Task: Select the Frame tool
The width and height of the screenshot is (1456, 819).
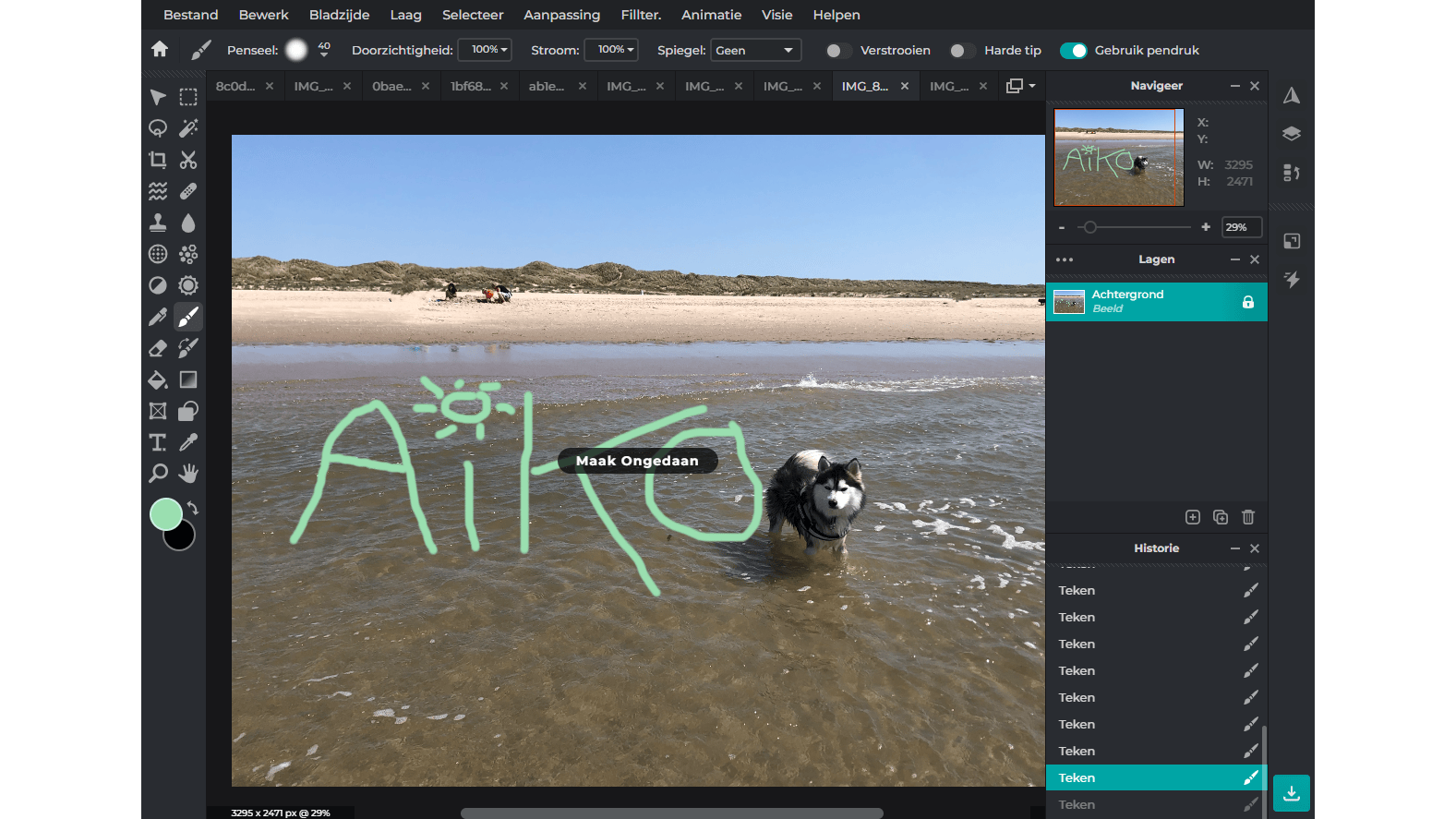Action: tap(158, 411)
